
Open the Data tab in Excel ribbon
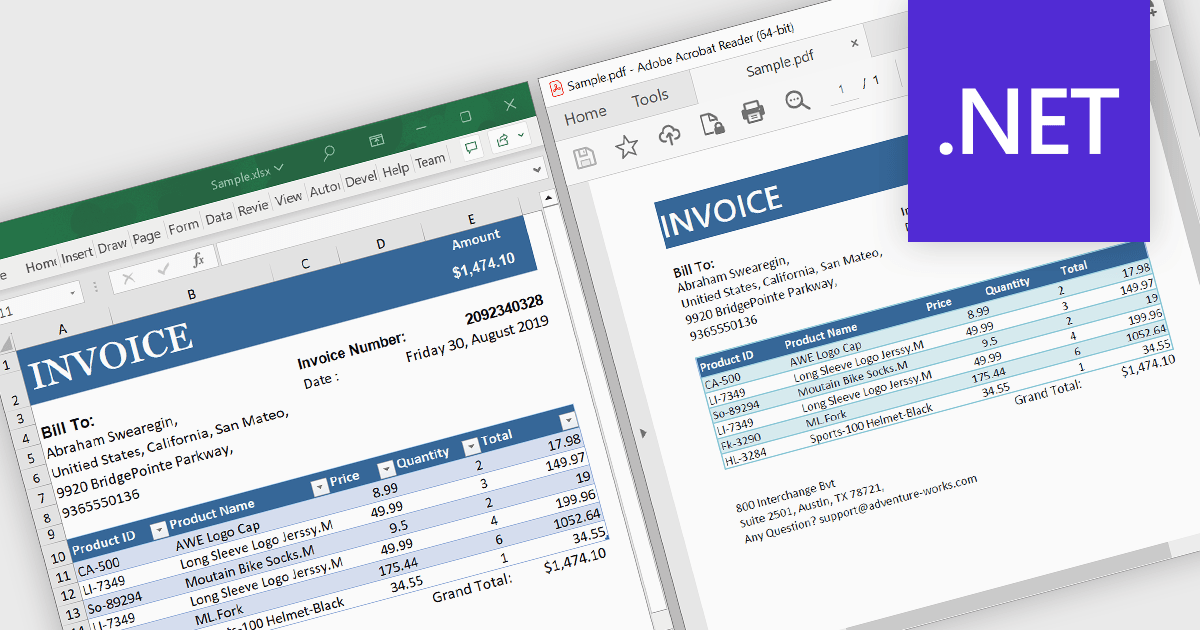pos(218,217)
